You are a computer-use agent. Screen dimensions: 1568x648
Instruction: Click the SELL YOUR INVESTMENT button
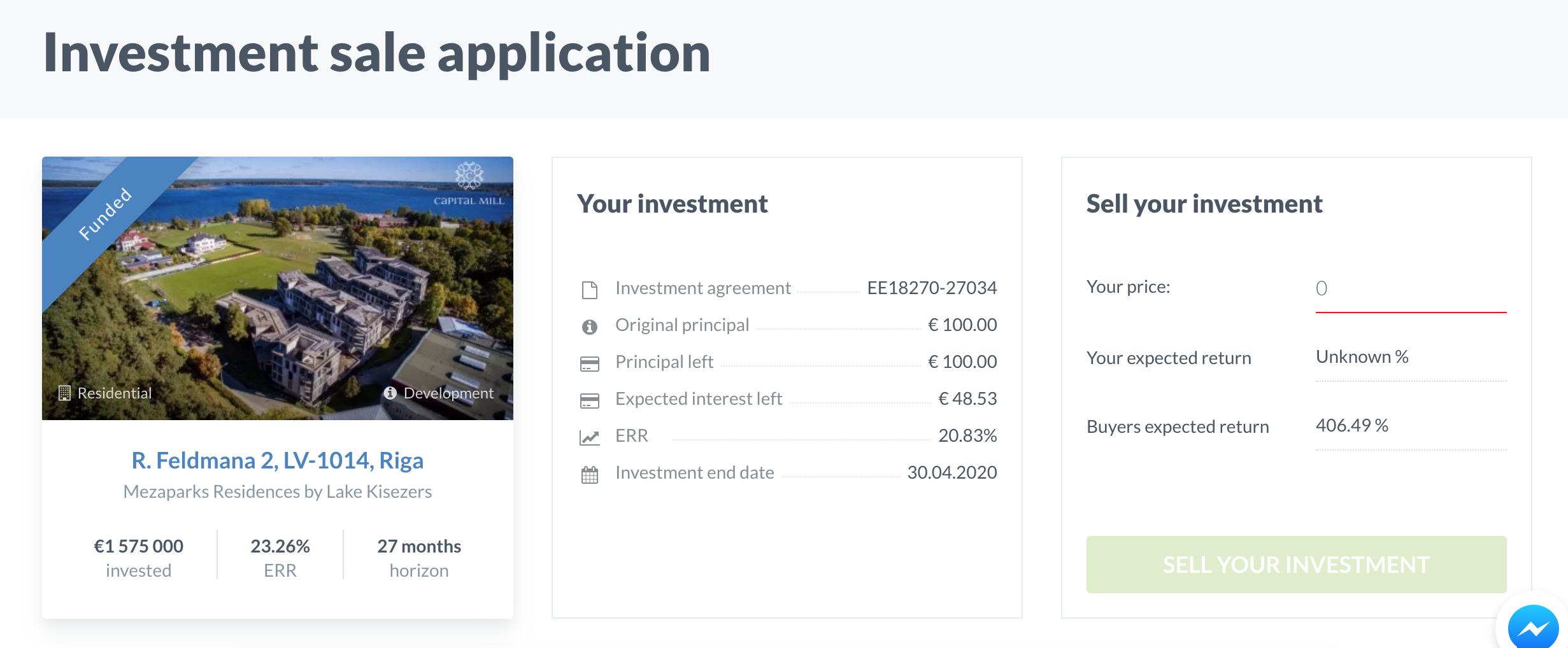pyautogui.click(x=1296, y=565)
